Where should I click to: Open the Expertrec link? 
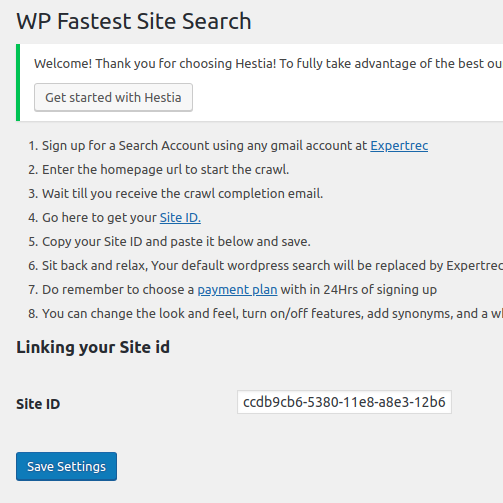pyautogui.click(x=399, y=146)
